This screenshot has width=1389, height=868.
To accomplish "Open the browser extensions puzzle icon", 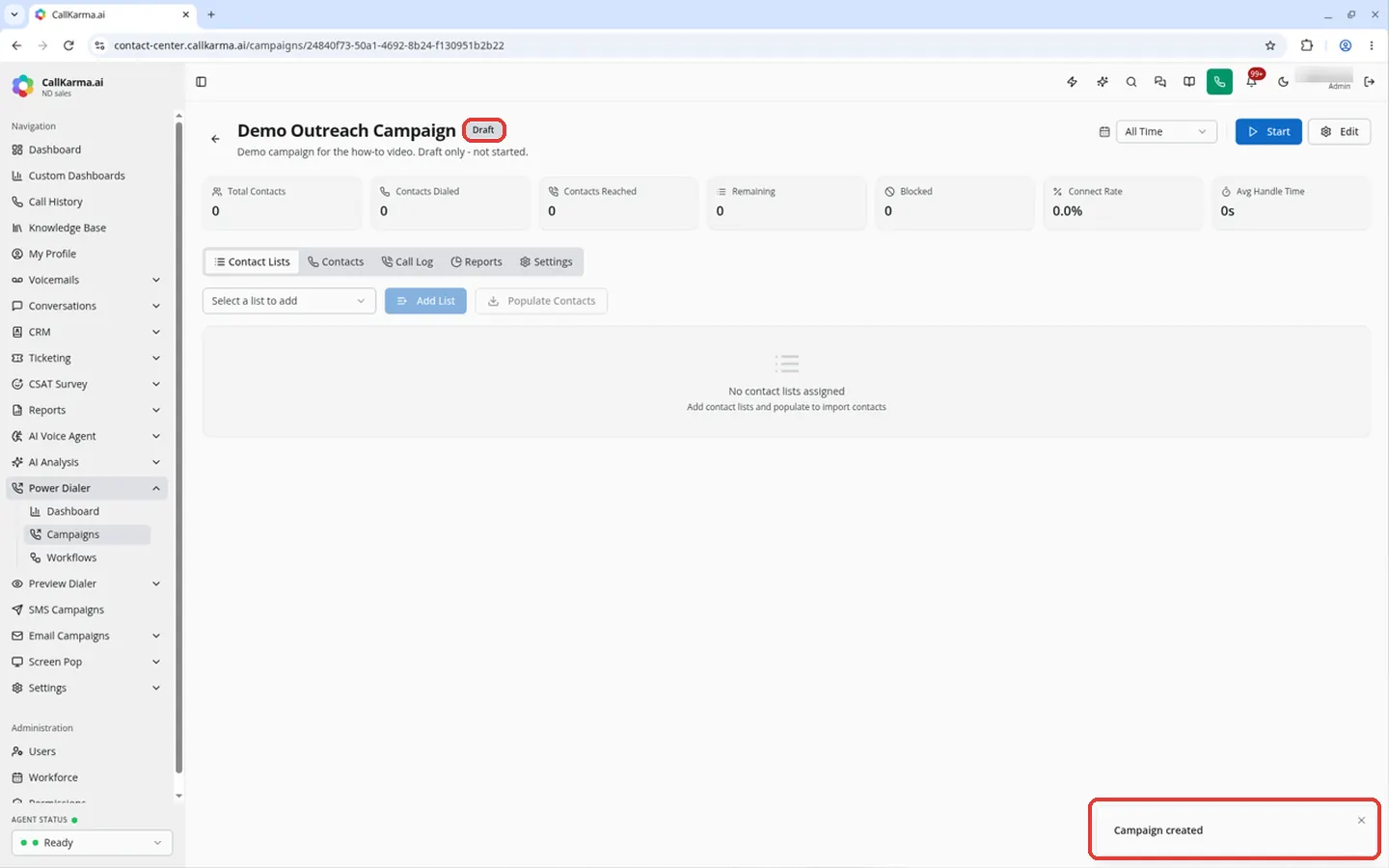I will pos(1307,45).
